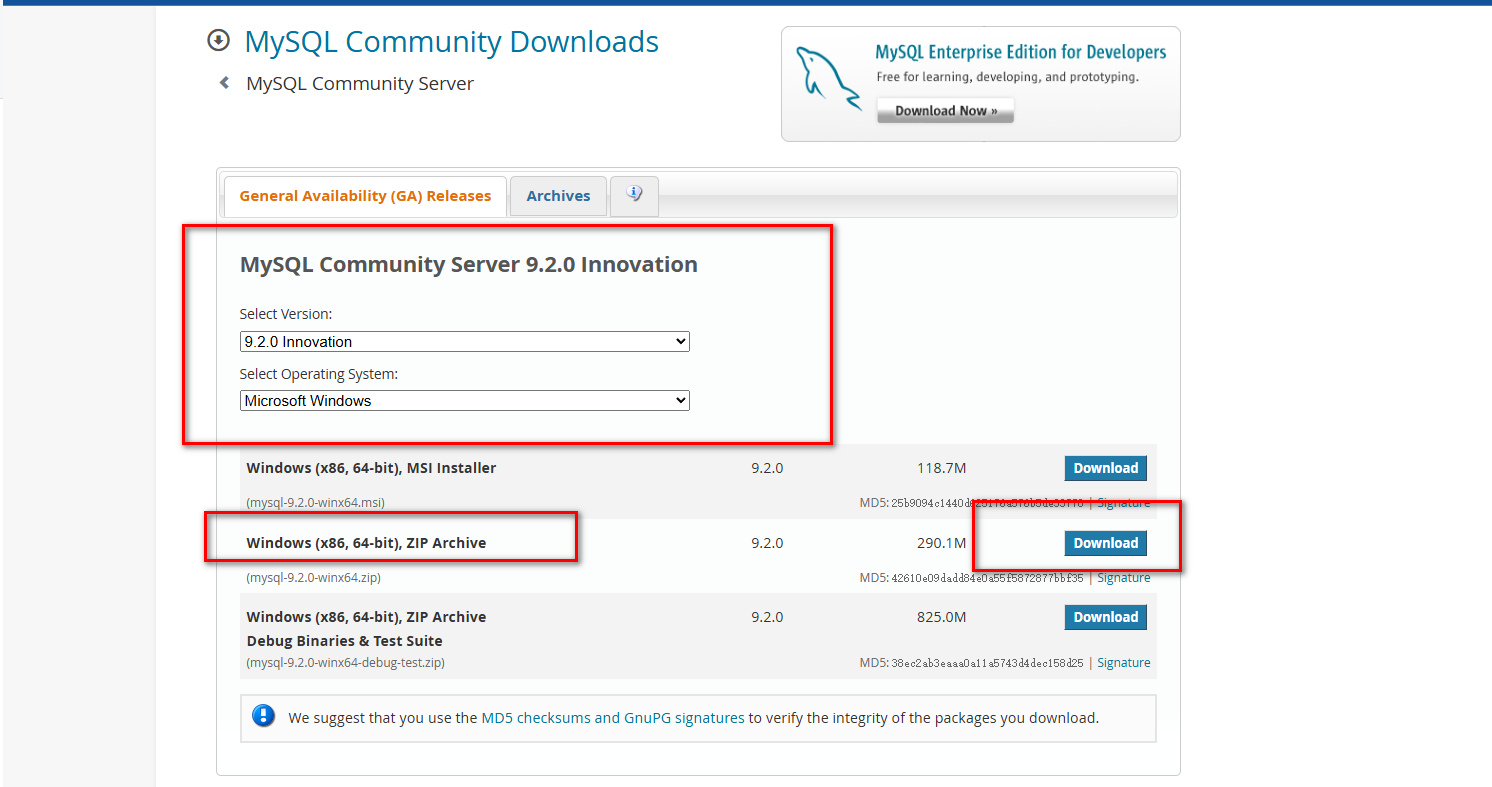Click the download circle icon beside the page title
Viewport: 1492px width, 787px height.
click(x=218, y=41)
